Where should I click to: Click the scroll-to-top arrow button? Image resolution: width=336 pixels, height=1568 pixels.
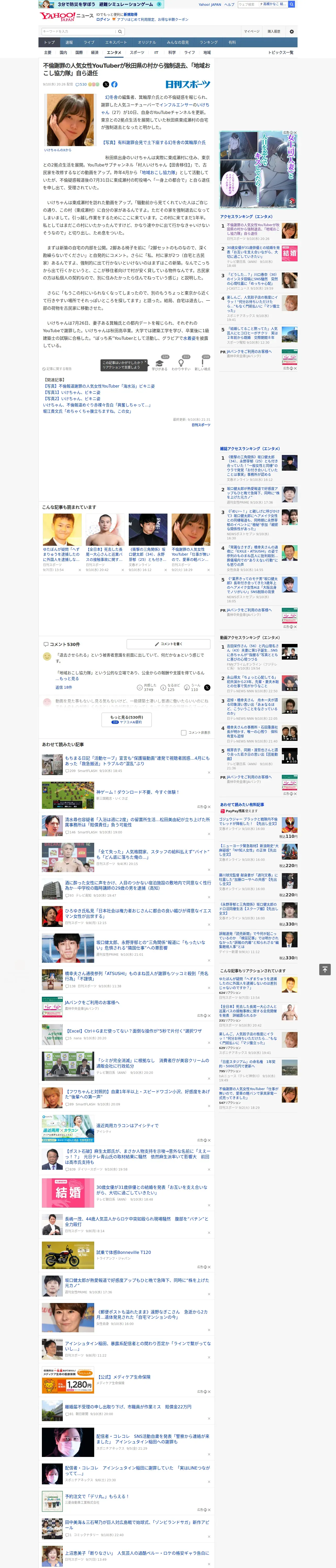(325, 970)
